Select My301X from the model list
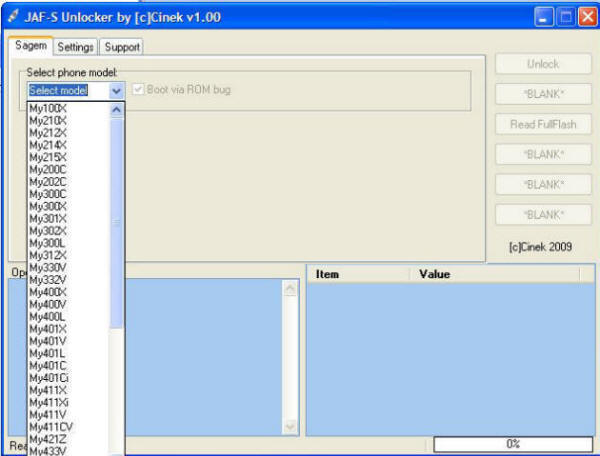 click(x=69, y=219)
